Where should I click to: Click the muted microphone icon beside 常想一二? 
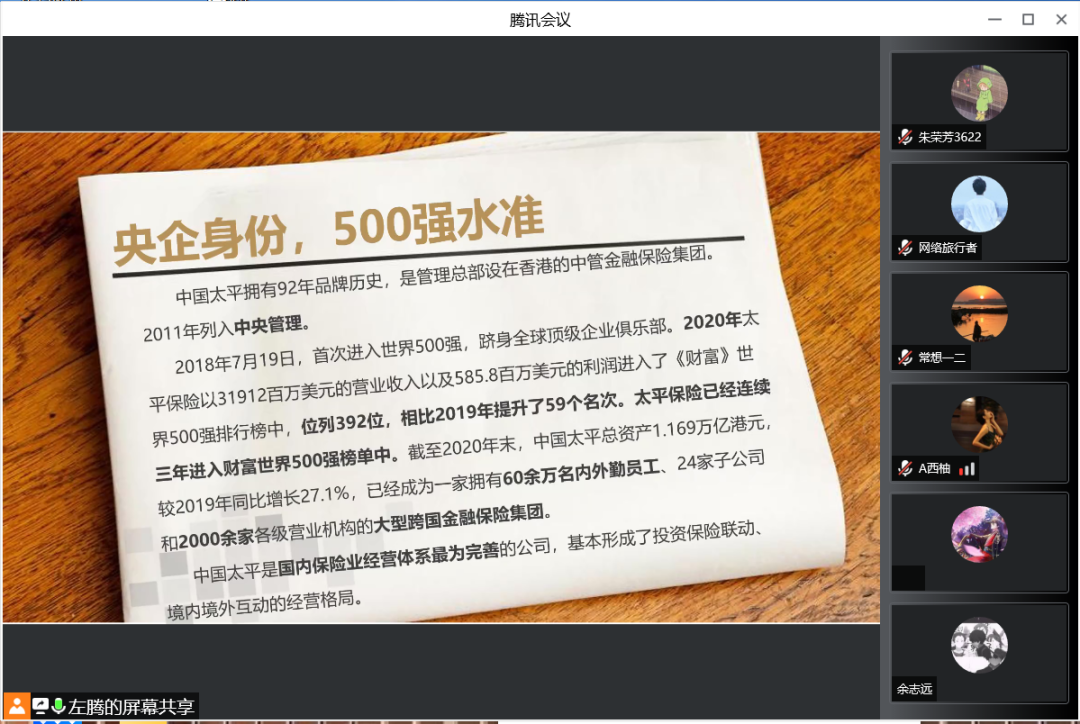click(905, 358)
